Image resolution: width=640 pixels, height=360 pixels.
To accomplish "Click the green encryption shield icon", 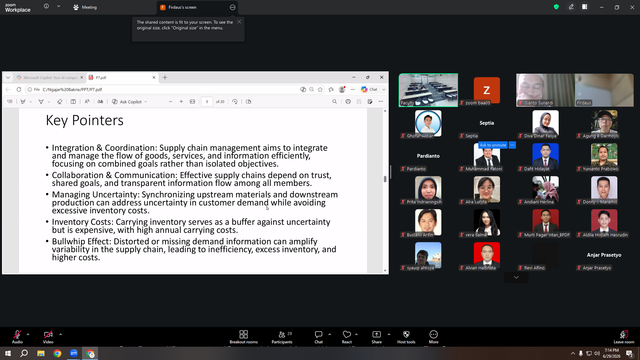I will [556, 7].
